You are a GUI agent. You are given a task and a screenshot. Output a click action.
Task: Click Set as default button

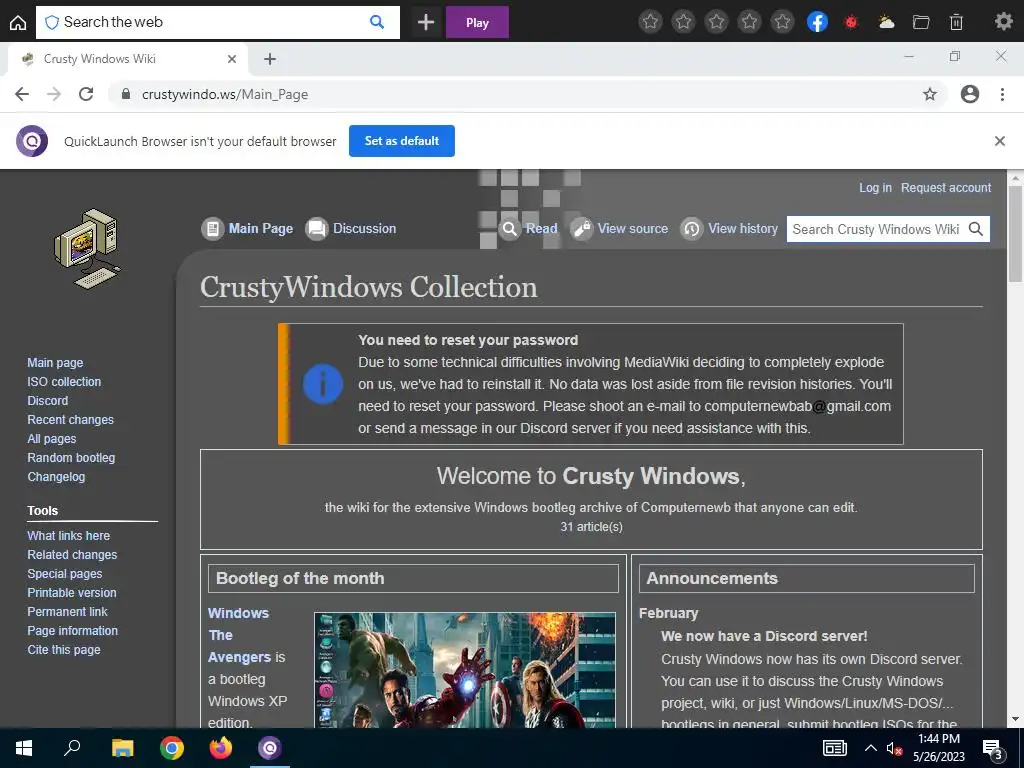click(402, 141)
